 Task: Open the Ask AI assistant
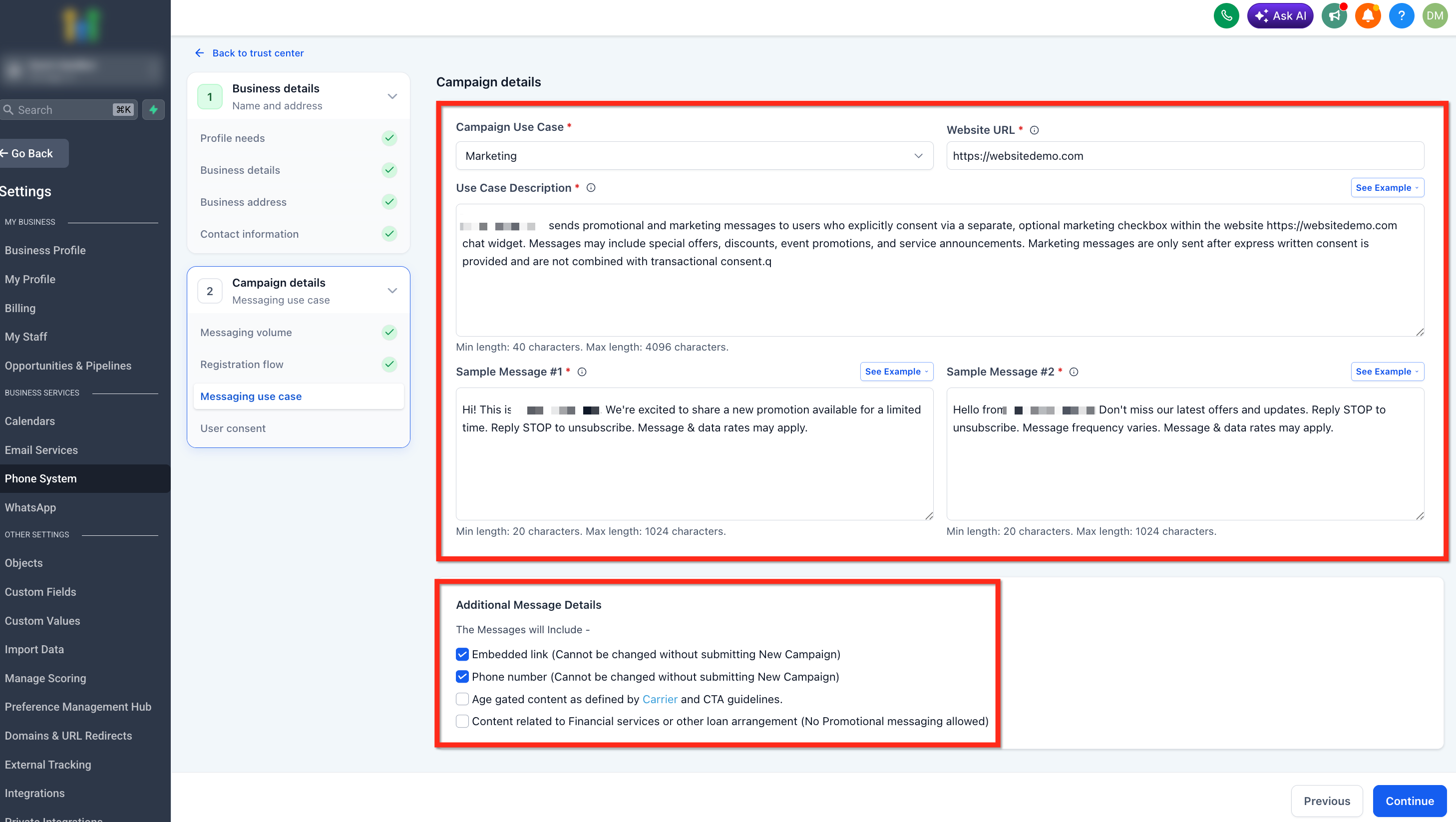point(1280,16)
